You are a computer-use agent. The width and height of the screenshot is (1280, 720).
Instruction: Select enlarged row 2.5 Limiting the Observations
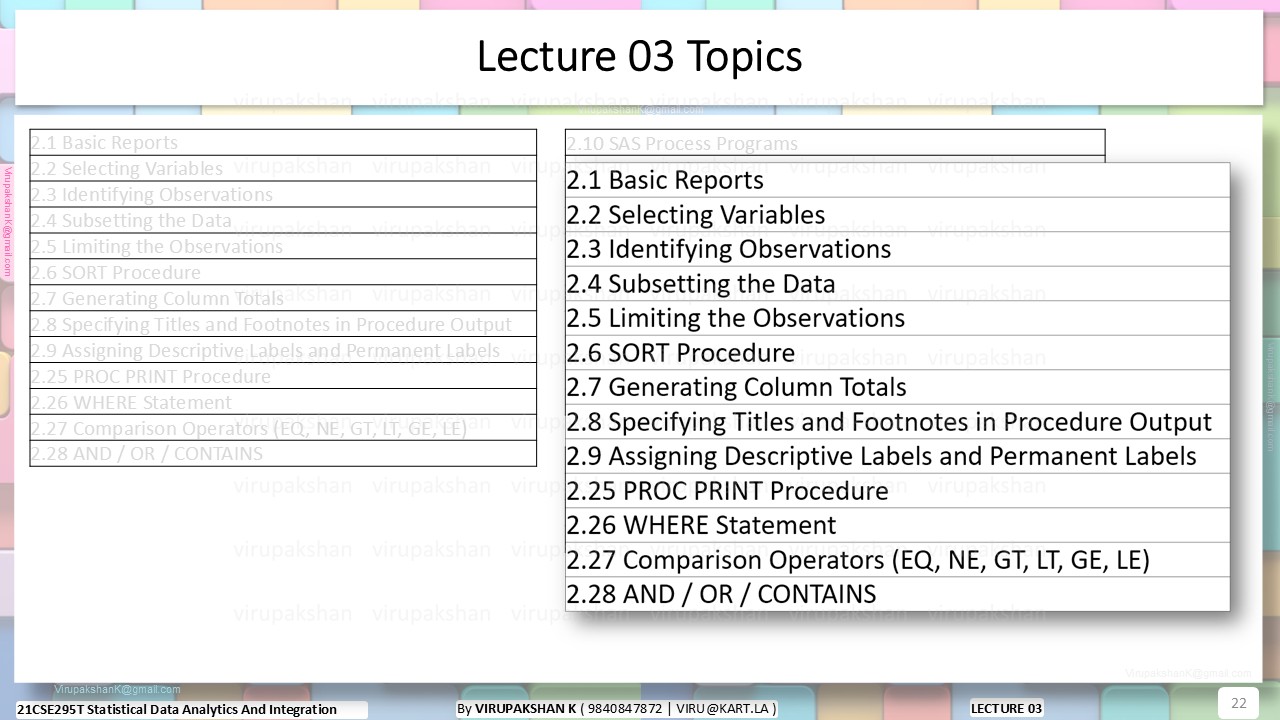point(897,318)
